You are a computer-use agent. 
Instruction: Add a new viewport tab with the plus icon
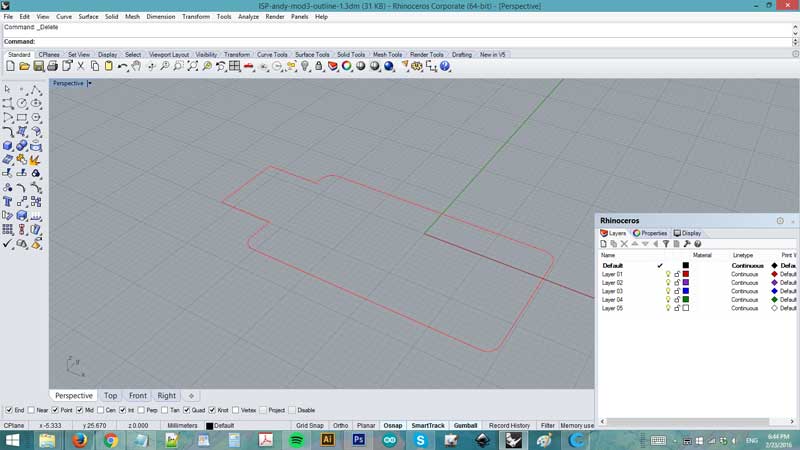pos(191,395)
